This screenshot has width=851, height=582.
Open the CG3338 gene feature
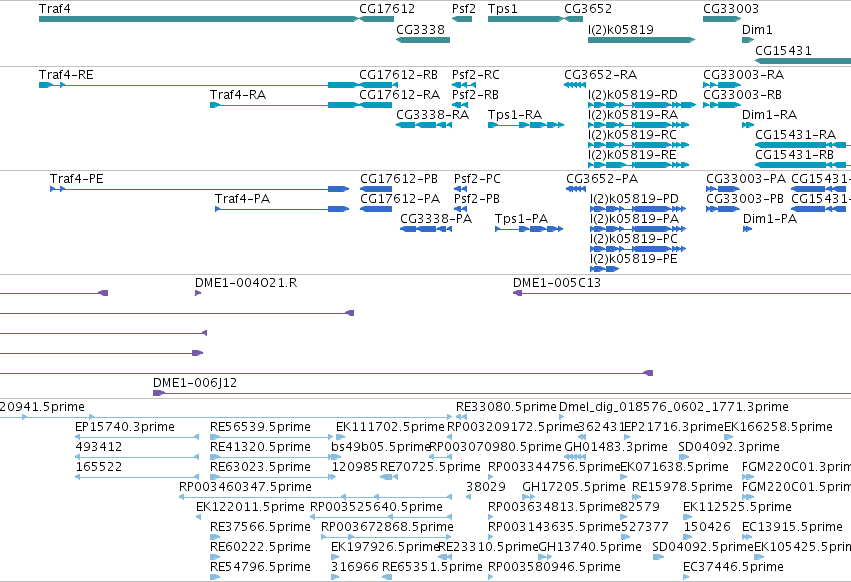pos(423,40)
